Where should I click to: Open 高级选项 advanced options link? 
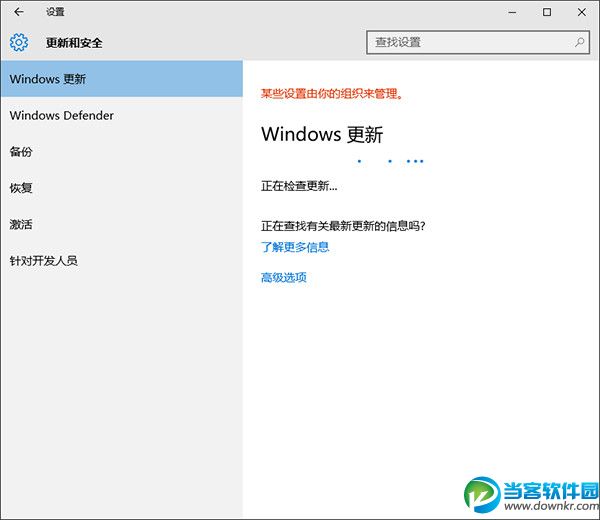284,277
